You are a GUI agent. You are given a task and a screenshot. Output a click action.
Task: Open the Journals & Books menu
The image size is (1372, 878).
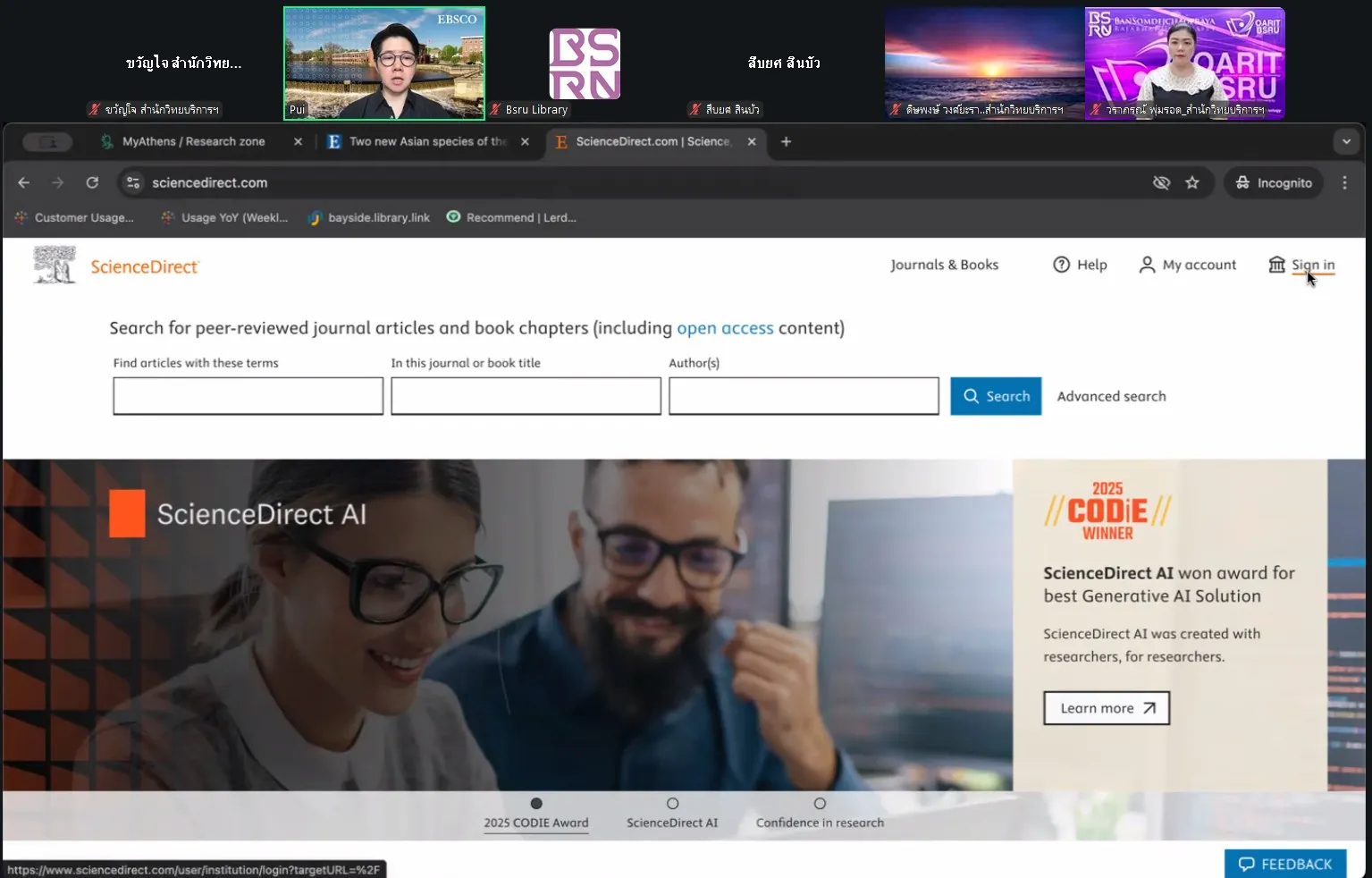click(944, 265)
